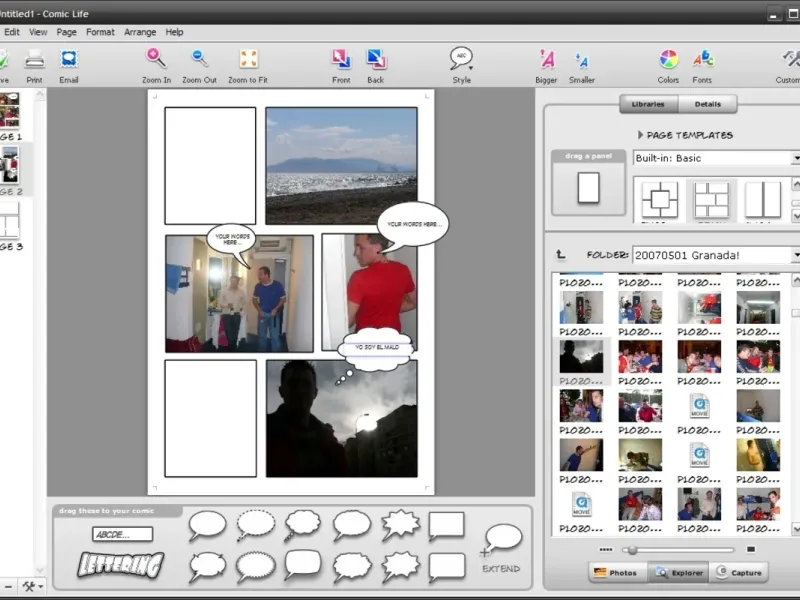Open the Format menu
800x600 pixels.
coord(100,32)
